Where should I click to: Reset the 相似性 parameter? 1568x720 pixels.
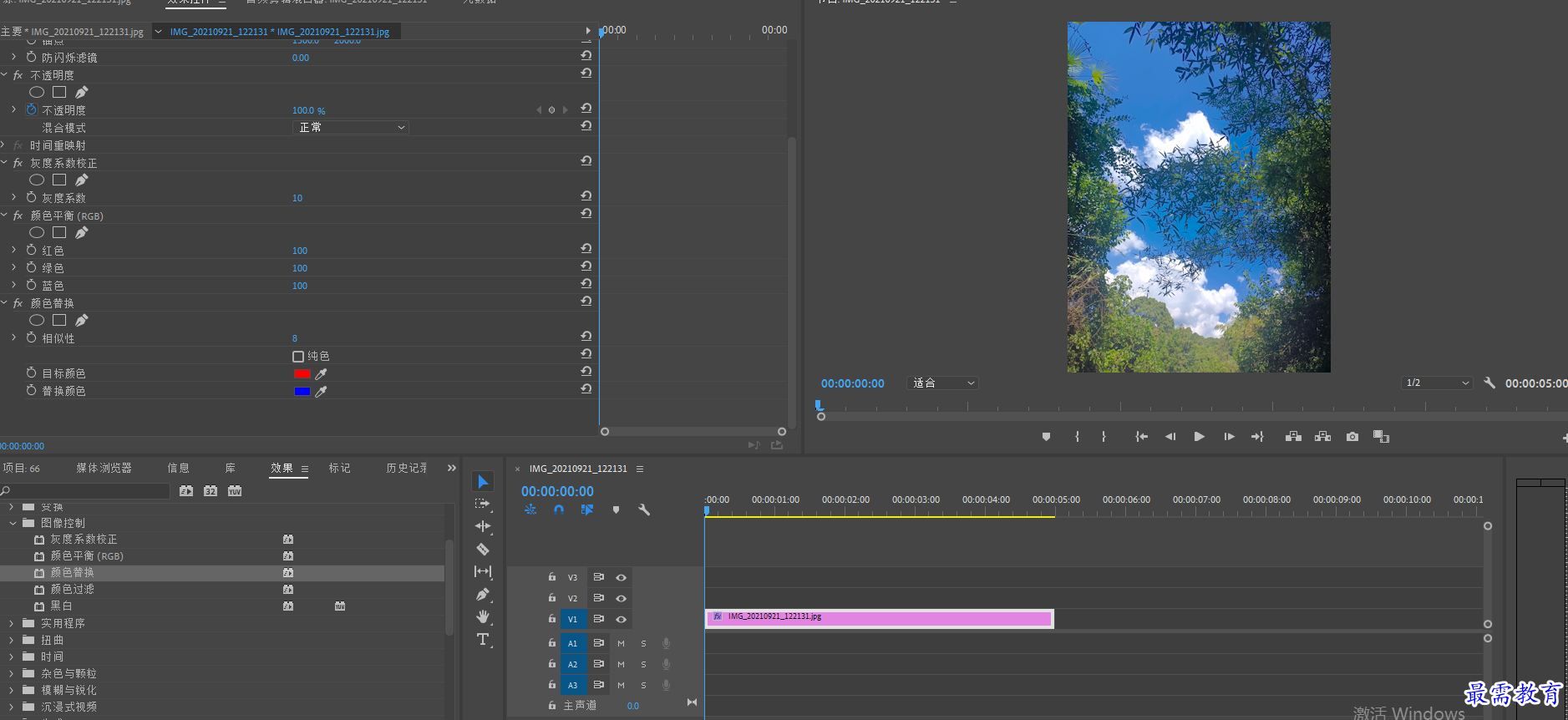click(x=586, y=336)
